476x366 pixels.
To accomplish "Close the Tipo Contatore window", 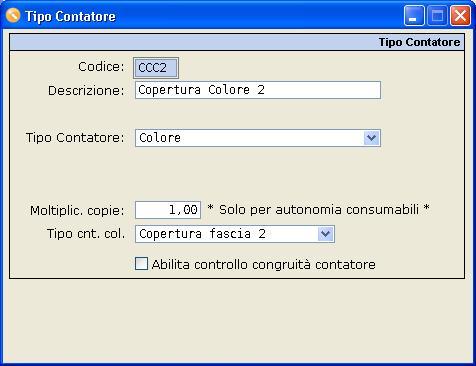I will pos(460,15).
